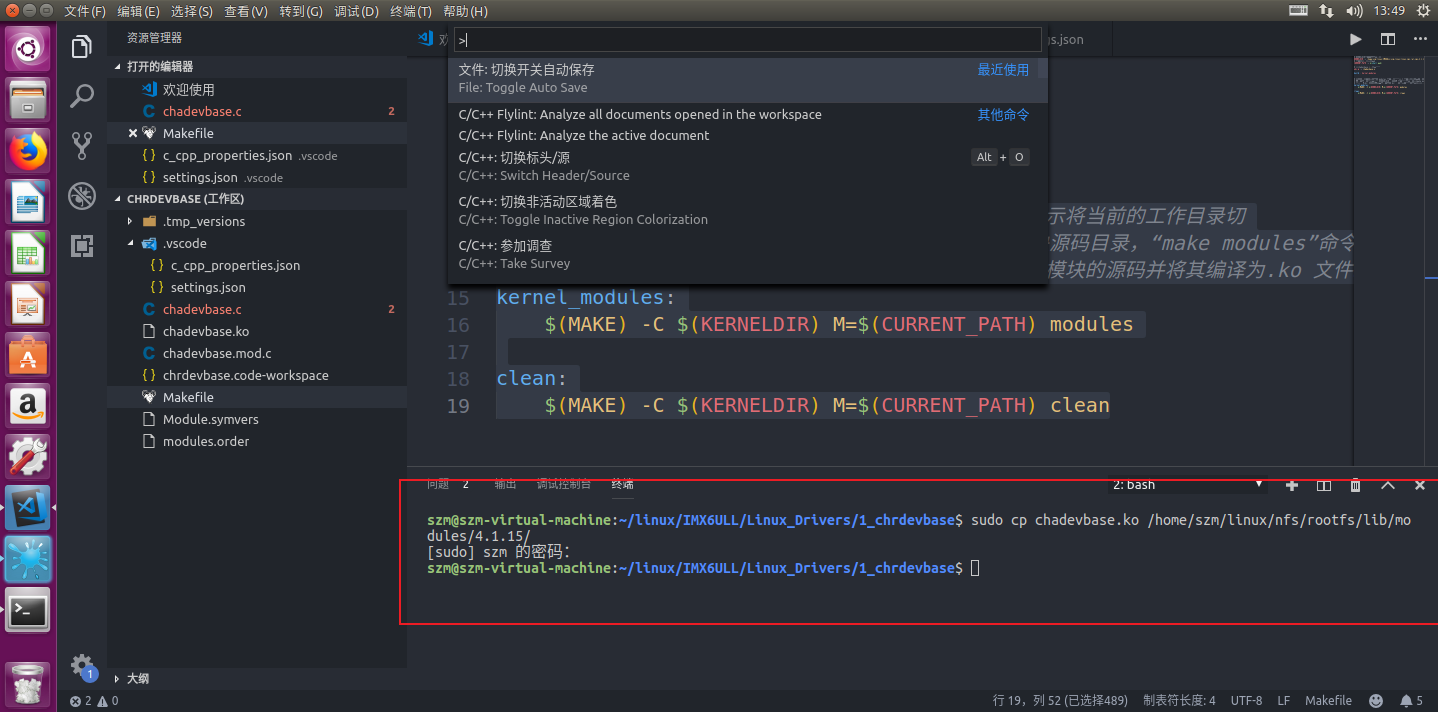Screen dimensions: 1438x712
Task: Open chadevbase.ko in the file tree
Action: 257,331
